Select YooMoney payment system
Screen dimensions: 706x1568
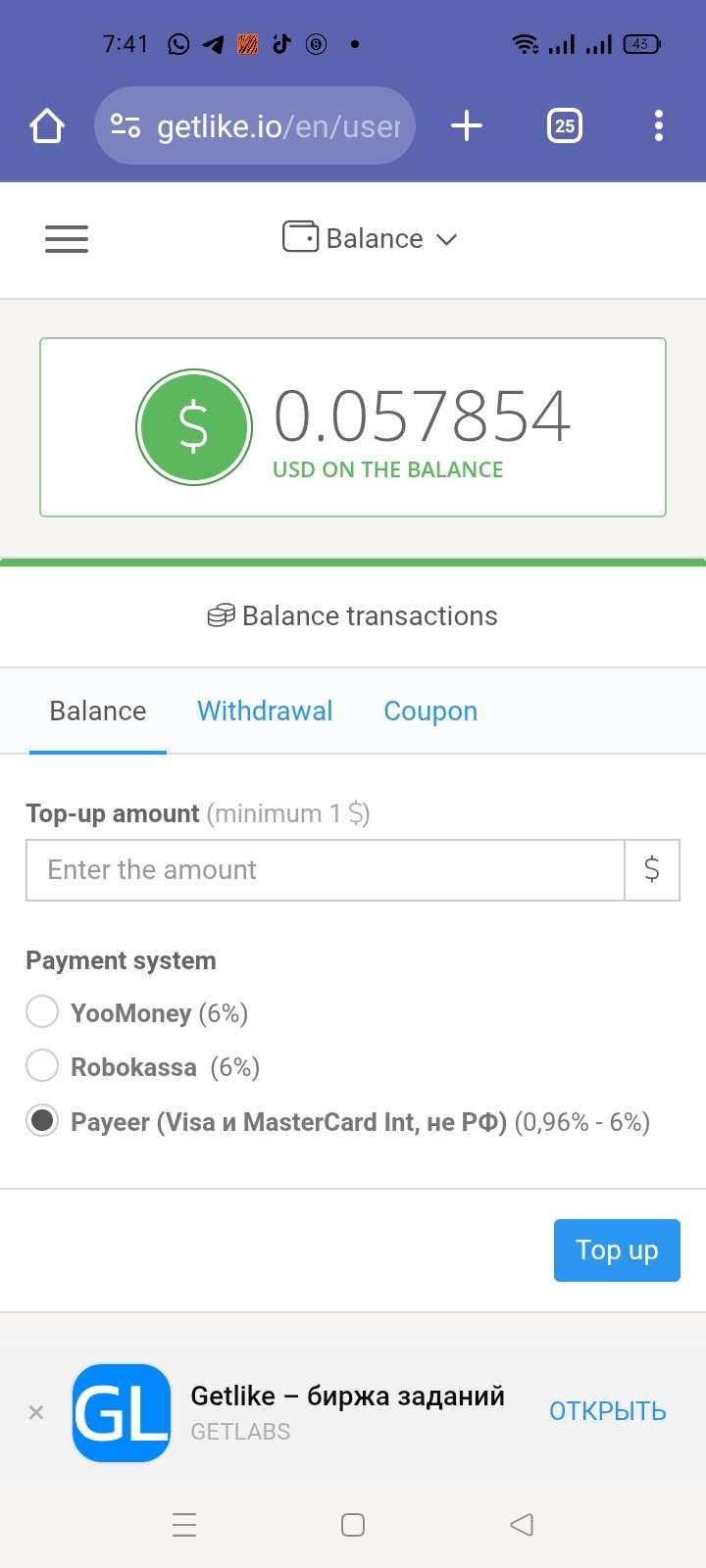click(x=42, y=1011)
